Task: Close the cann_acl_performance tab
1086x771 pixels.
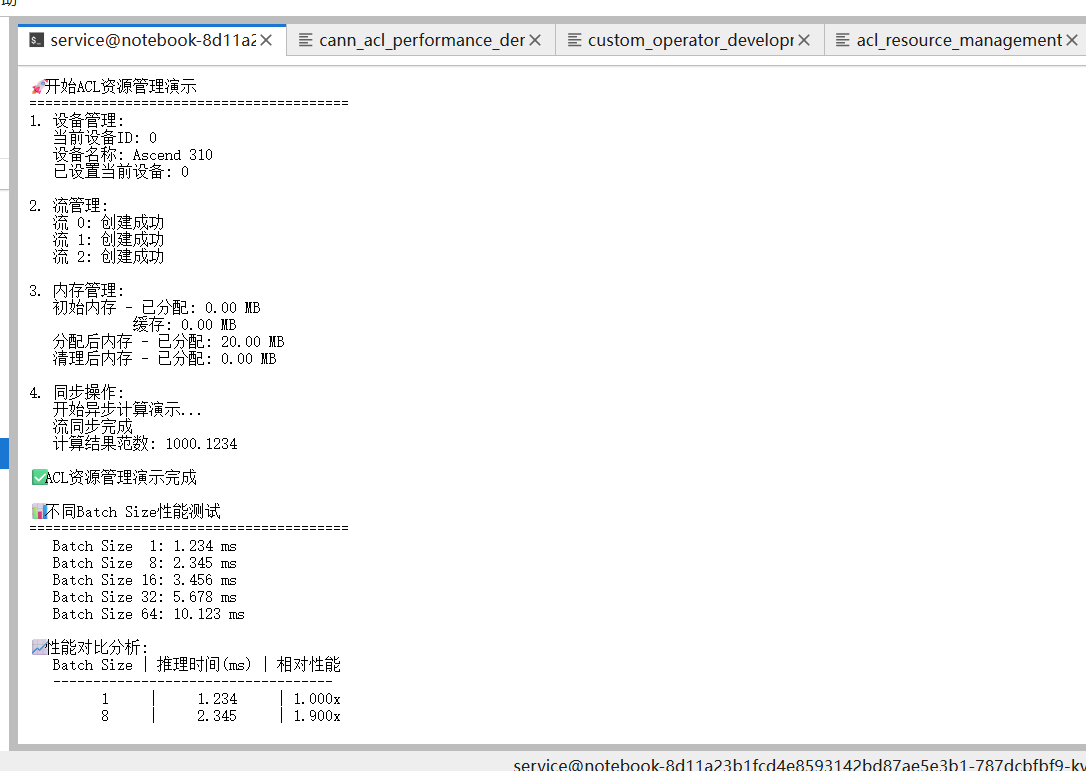Action: pyautogui.click(x=535, y=40)
